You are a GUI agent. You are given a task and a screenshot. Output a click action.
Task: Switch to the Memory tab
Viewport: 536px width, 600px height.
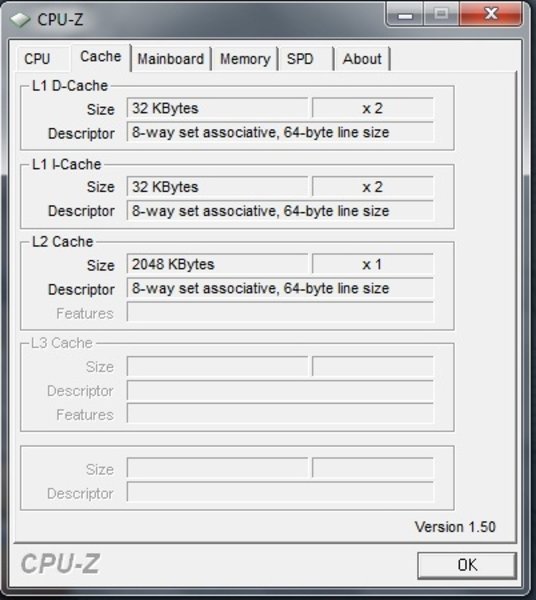245,59
